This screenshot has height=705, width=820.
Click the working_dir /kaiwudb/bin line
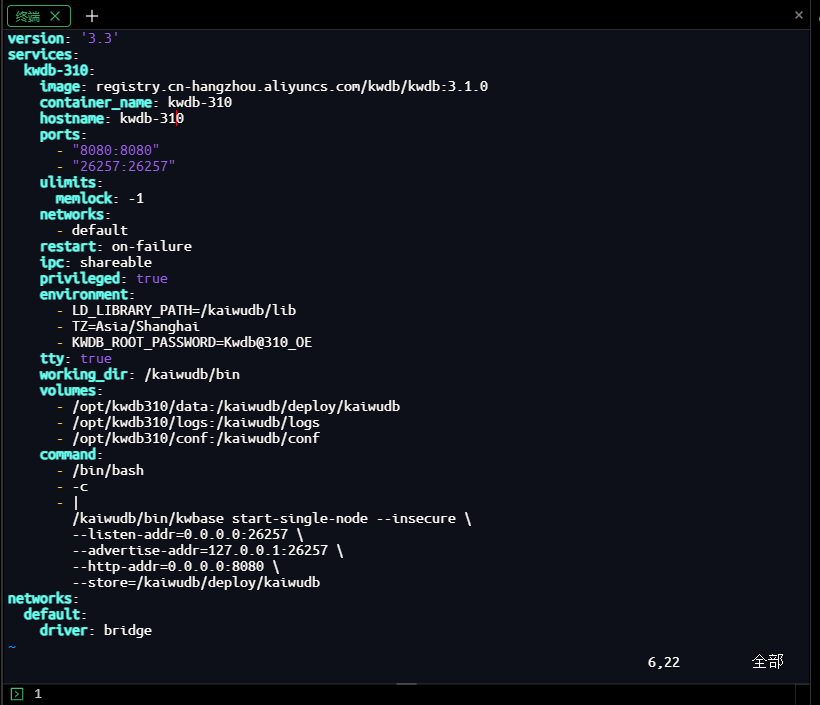click(140, 374)
